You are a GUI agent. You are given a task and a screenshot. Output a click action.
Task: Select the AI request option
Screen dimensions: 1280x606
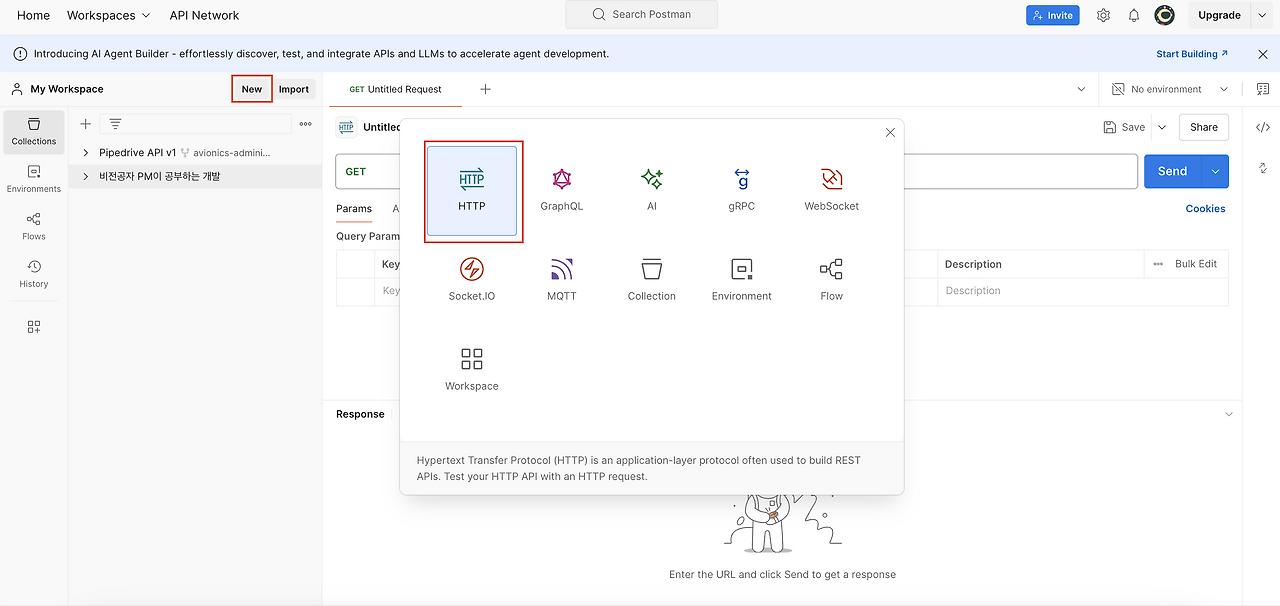pos(652,191)
